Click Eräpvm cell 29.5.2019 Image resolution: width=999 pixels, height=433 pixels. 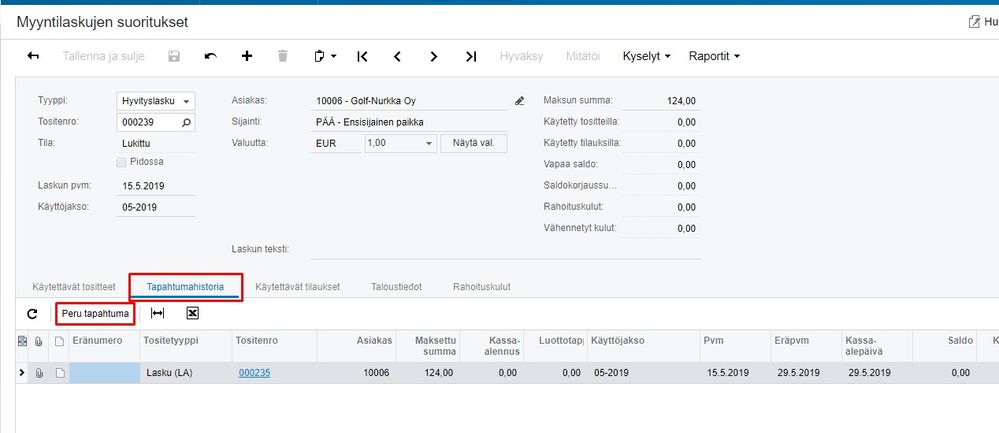(805, 373)
